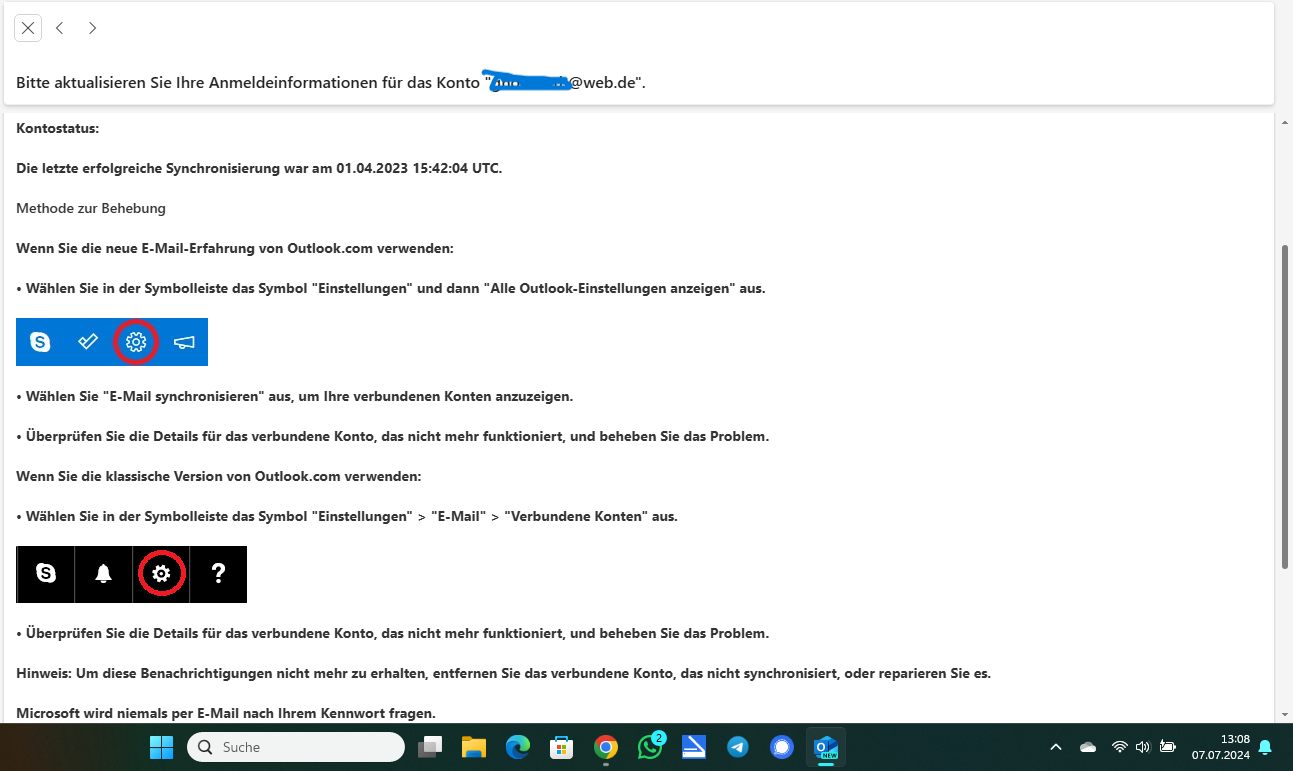Screen dimensions: 1293x771
Task: Click the 'E-Mail synchronisieren' instruction line
Action: point(295,396)
